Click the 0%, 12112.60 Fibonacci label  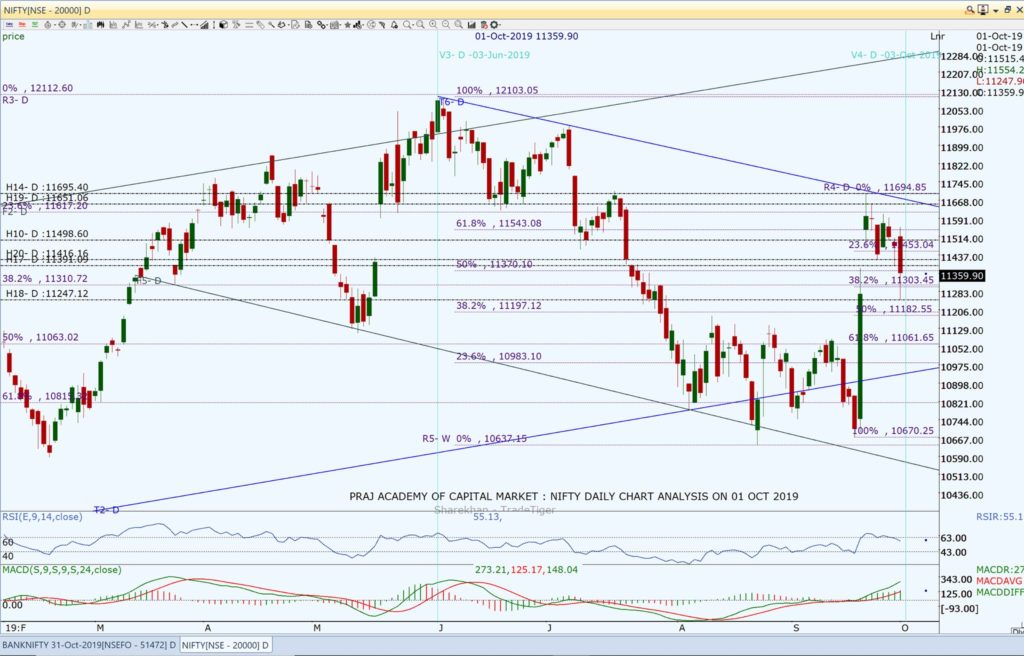38,88
